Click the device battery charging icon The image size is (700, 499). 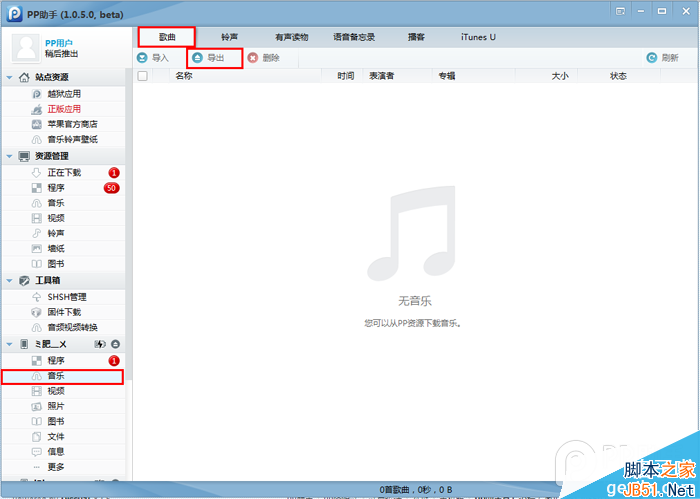tap(99, 344)
